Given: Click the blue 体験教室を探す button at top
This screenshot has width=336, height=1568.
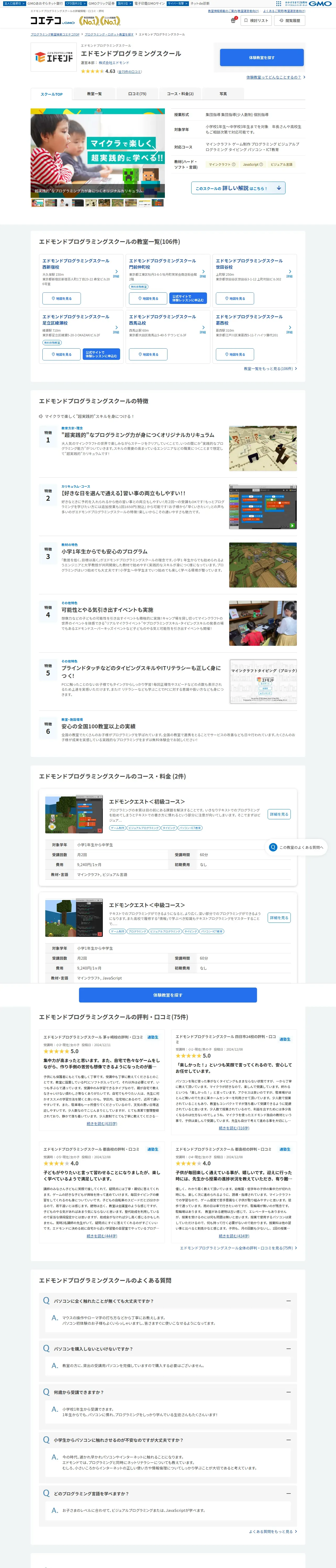Looking at the screenshot, I should tap(262, 58).
